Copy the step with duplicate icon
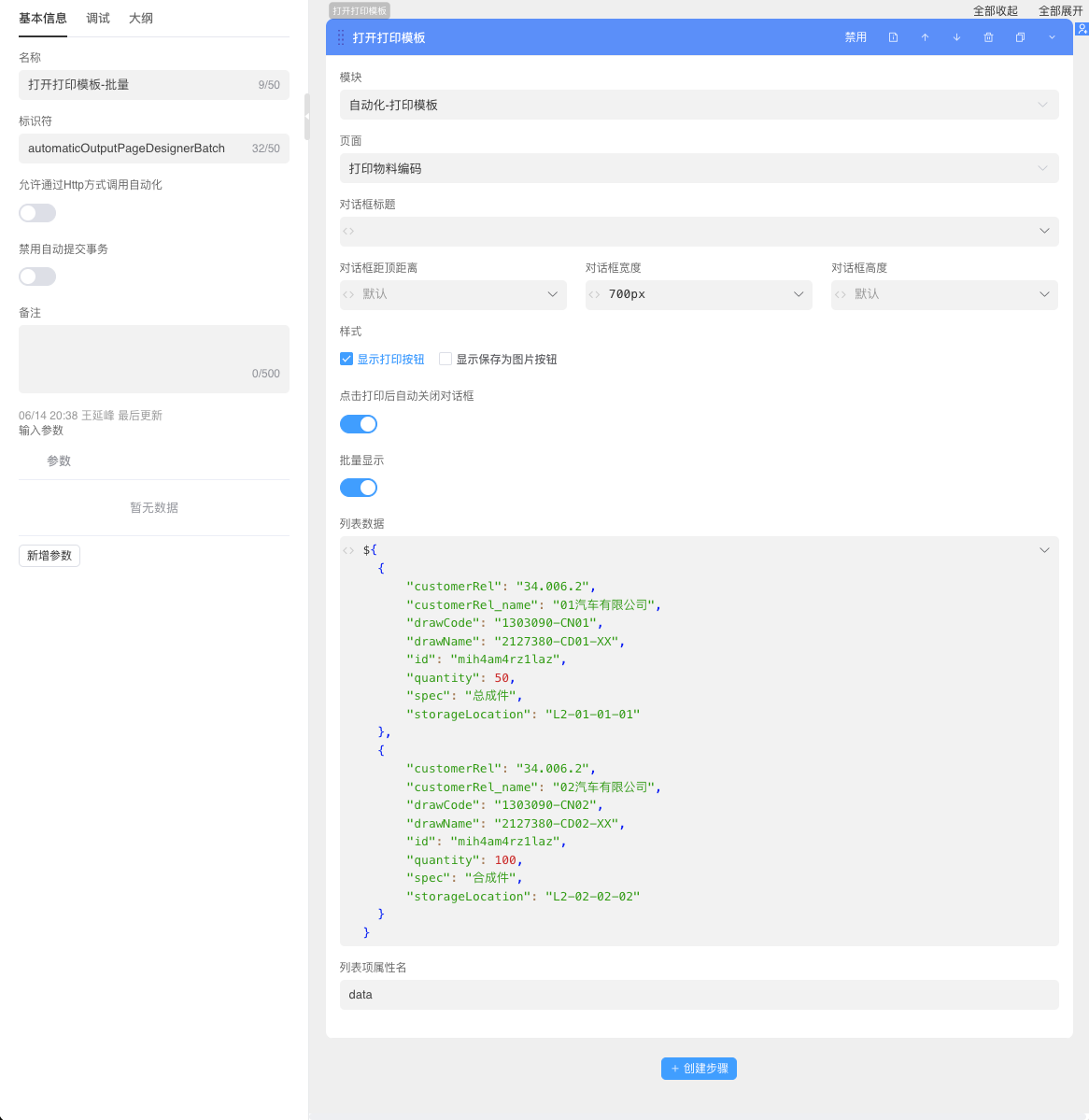The height and width of the screenshot is (1120, 1089). pyautogui.click(x=1020, y=37)
